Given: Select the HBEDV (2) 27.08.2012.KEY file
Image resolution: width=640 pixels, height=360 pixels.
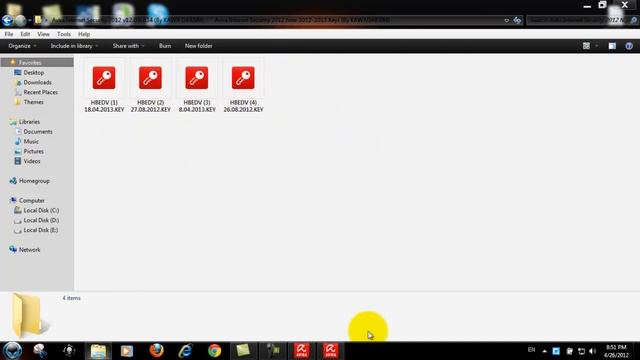Looking at the screenshot, I should pos(151,88).
